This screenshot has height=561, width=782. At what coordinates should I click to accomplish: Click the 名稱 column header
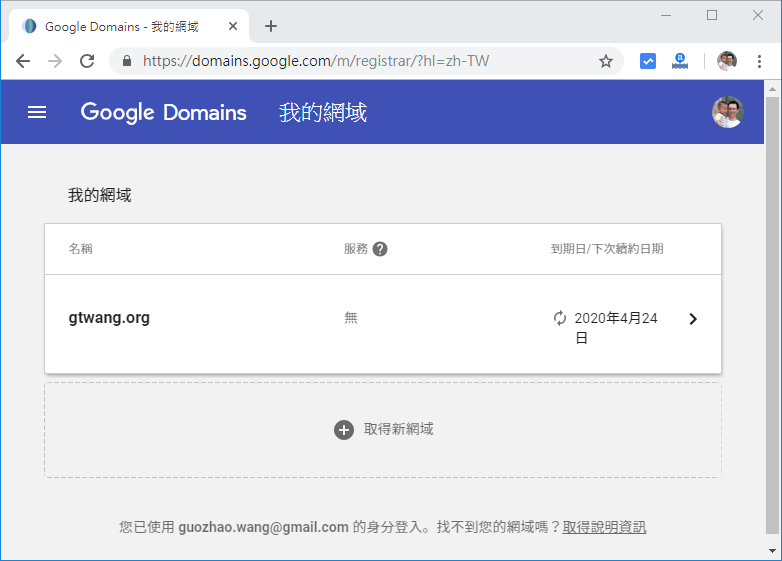pos(80,249)
